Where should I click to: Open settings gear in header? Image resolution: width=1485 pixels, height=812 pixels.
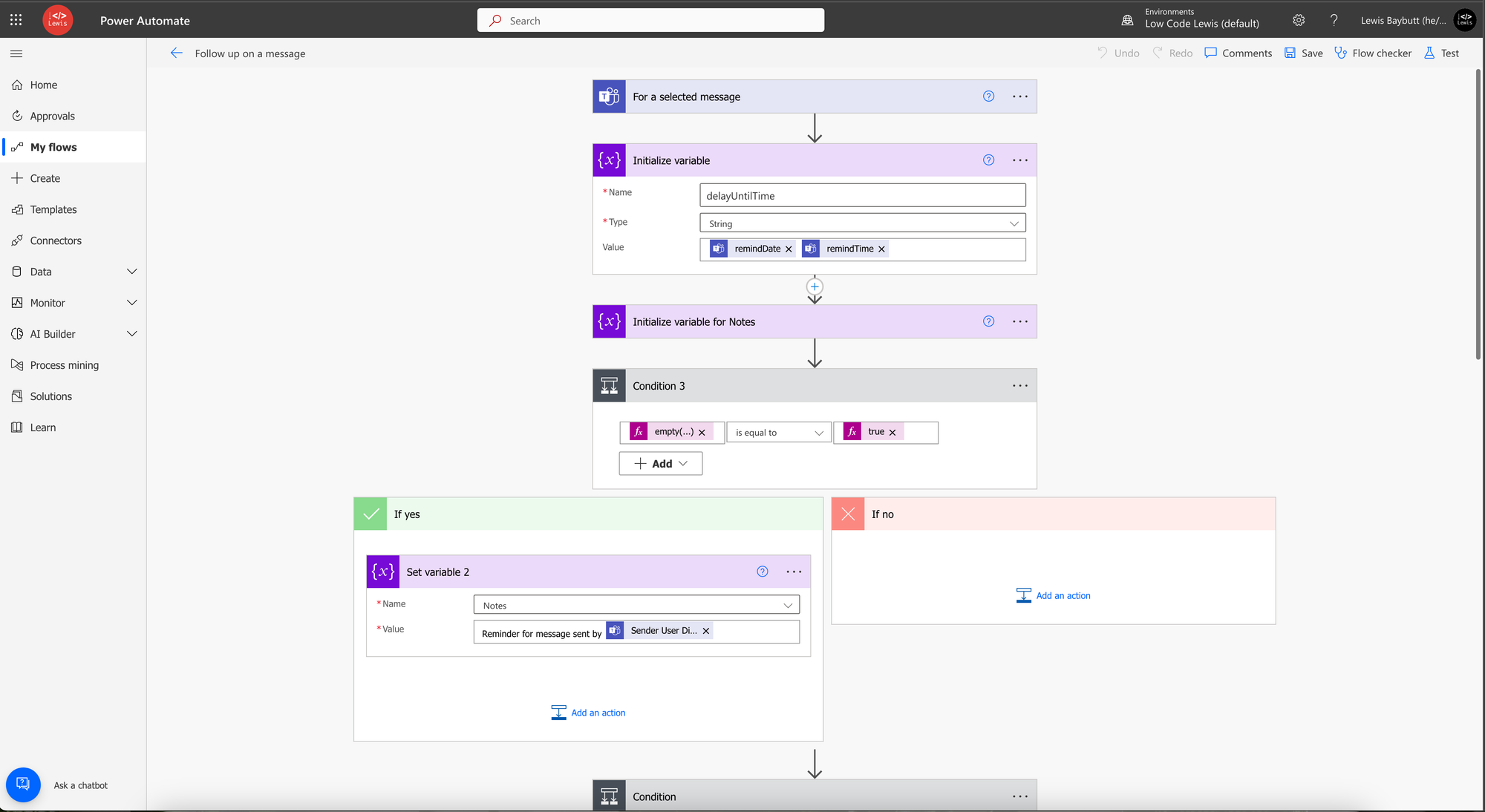[x=1299, y=20]
